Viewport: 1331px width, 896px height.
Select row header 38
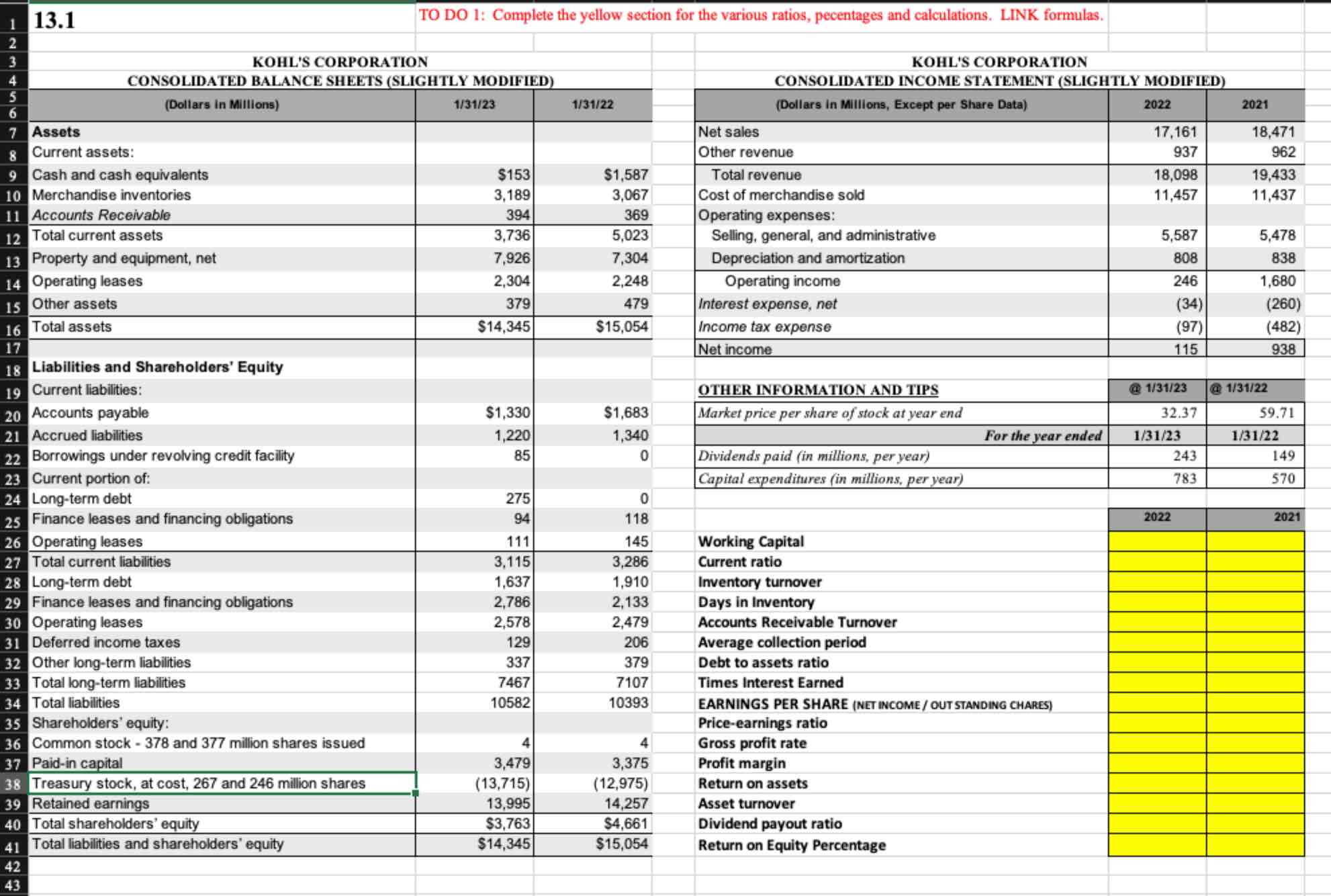pyautogui.click(x=13, y=784)
